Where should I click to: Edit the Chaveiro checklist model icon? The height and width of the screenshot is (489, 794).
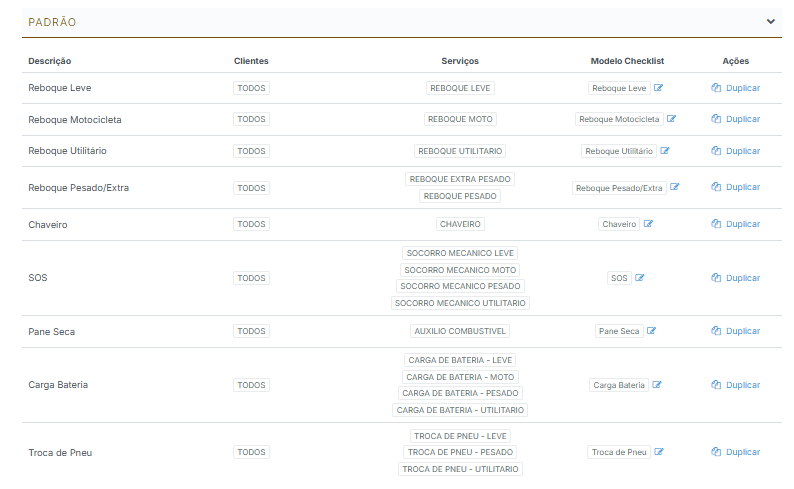point(648,224)
